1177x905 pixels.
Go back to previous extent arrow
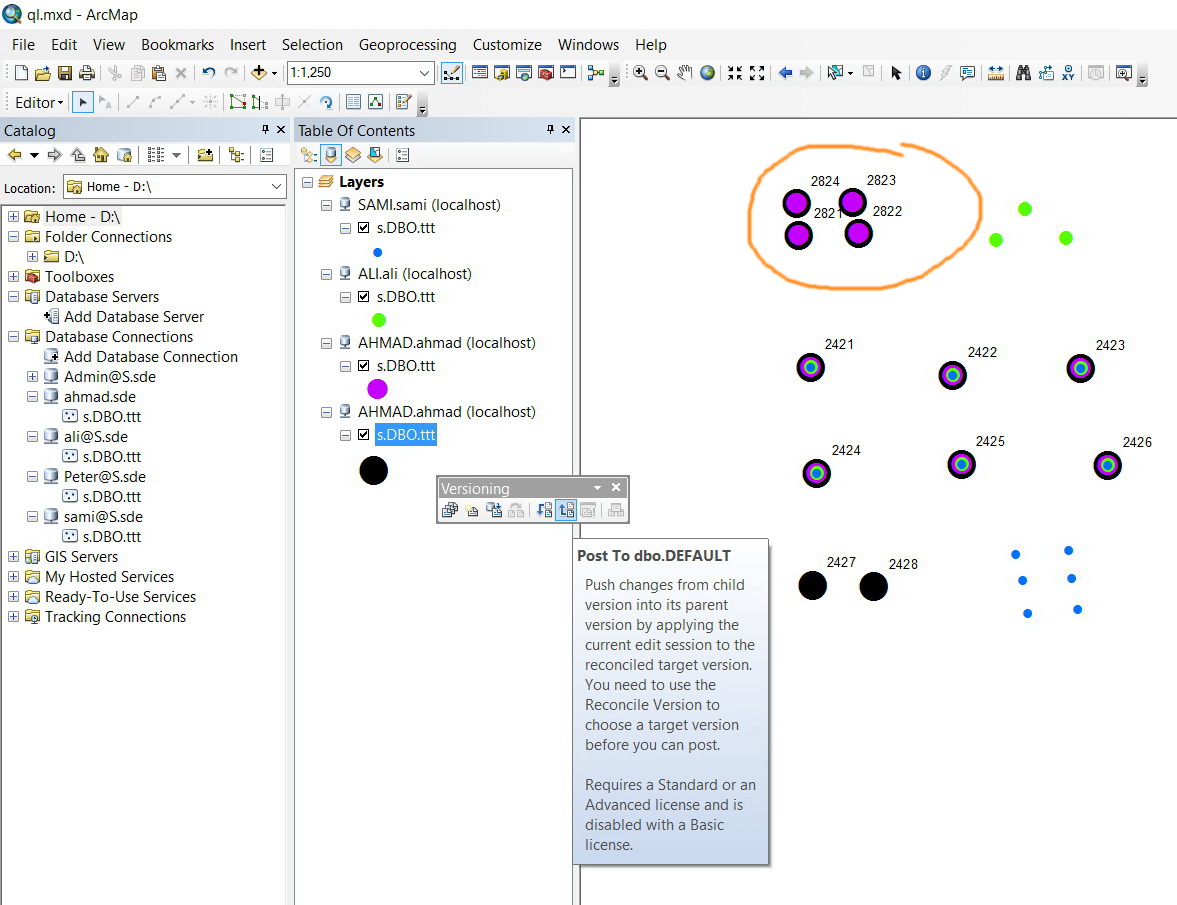pos(785,73)
